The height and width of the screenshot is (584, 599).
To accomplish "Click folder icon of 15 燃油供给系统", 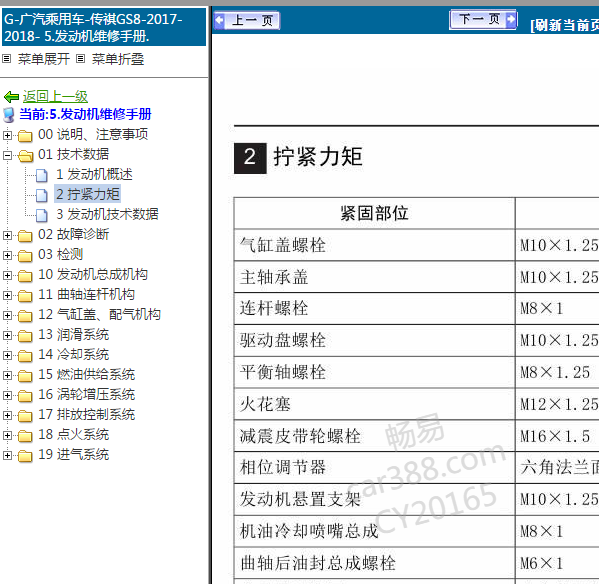I will 25,376.
